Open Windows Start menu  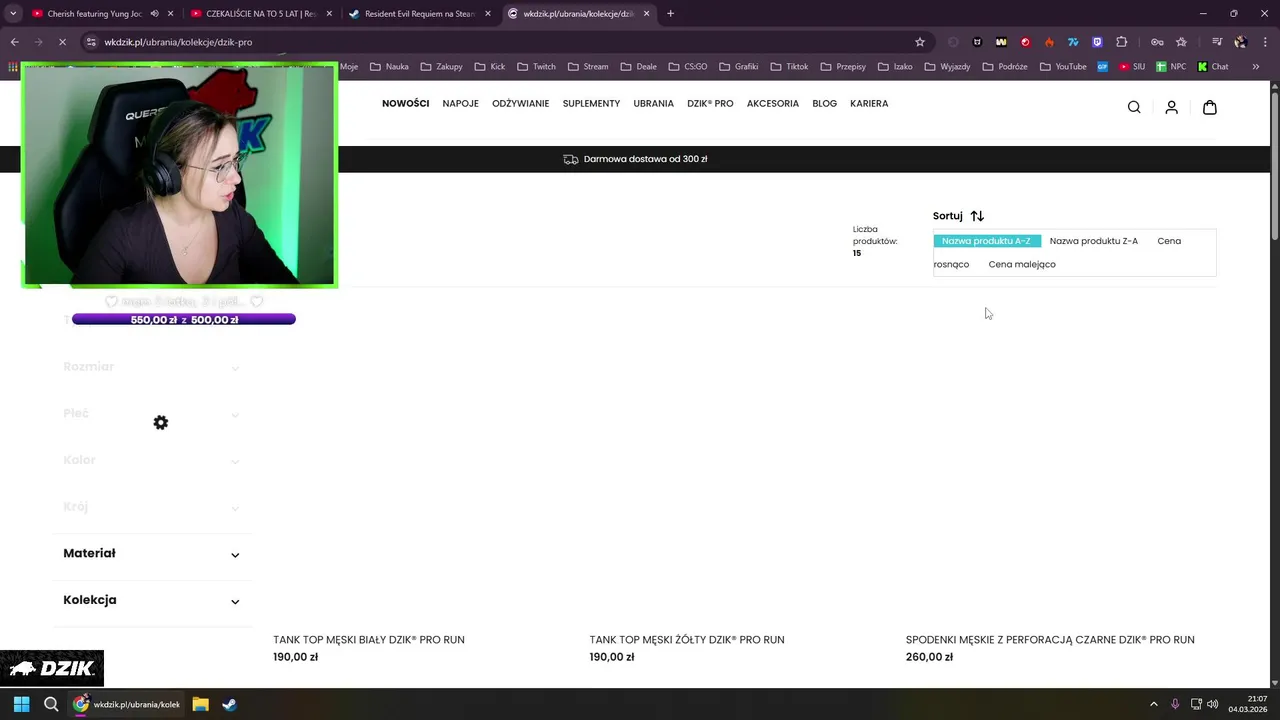21,704
